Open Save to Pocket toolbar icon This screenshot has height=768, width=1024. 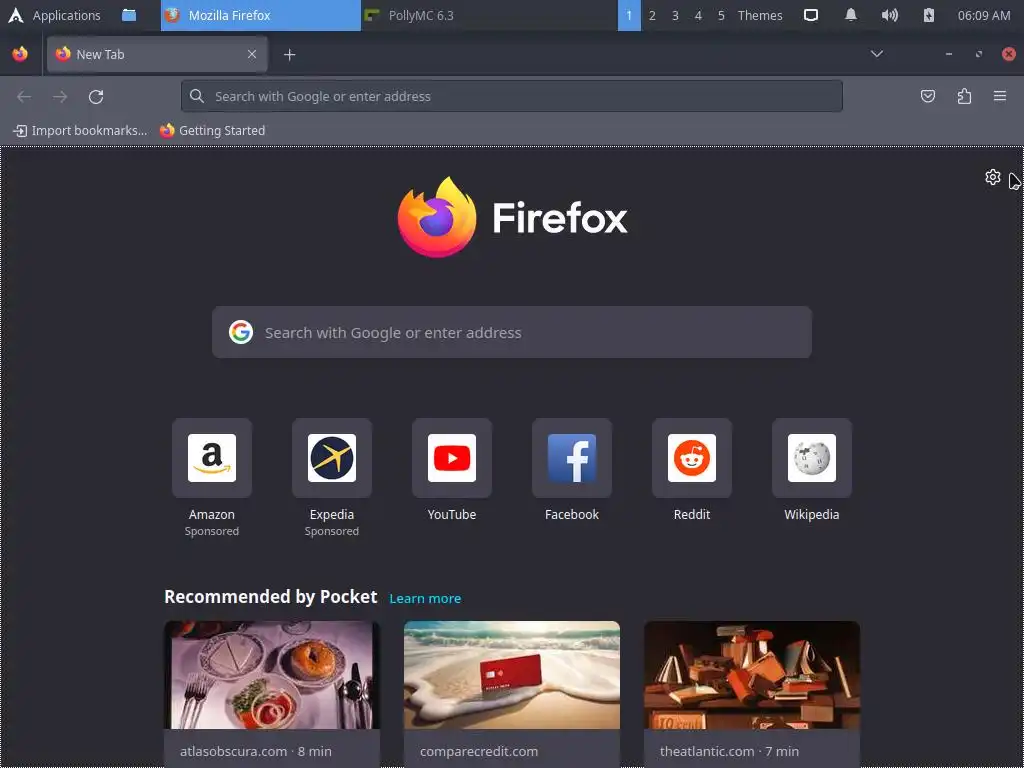point(927,97)
